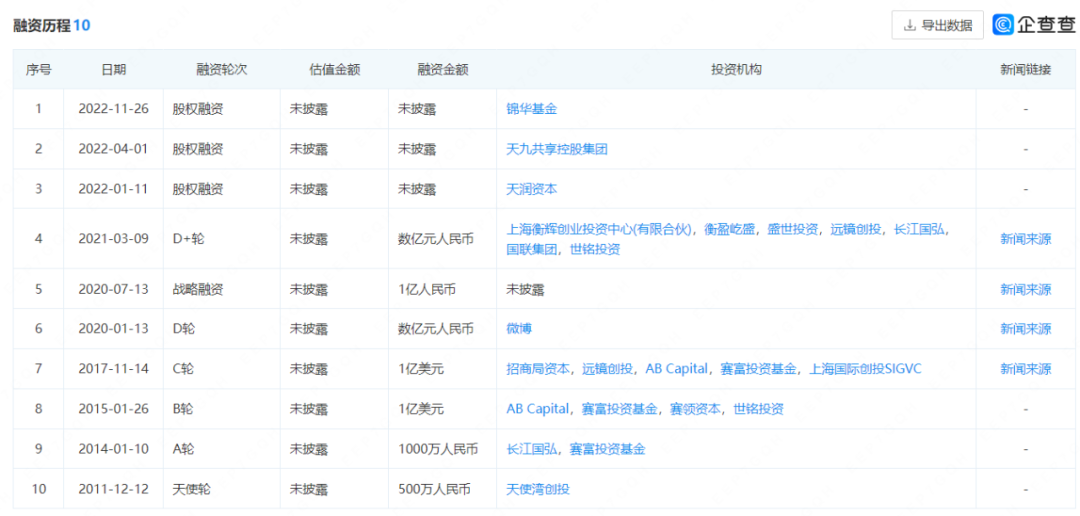The width and height of the screenshot is (1080, 516).
Task: Click the 融资轮次 column header
Action: click(221, 70)
